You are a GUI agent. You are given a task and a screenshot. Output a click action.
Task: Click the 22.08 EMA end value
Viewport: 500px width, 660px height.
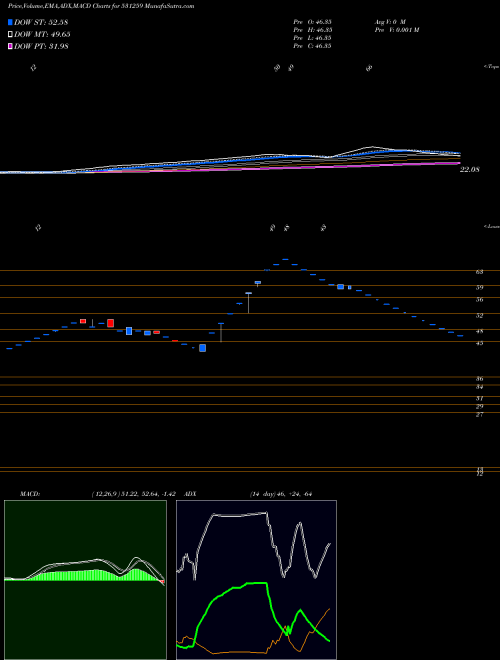(470, 170)
